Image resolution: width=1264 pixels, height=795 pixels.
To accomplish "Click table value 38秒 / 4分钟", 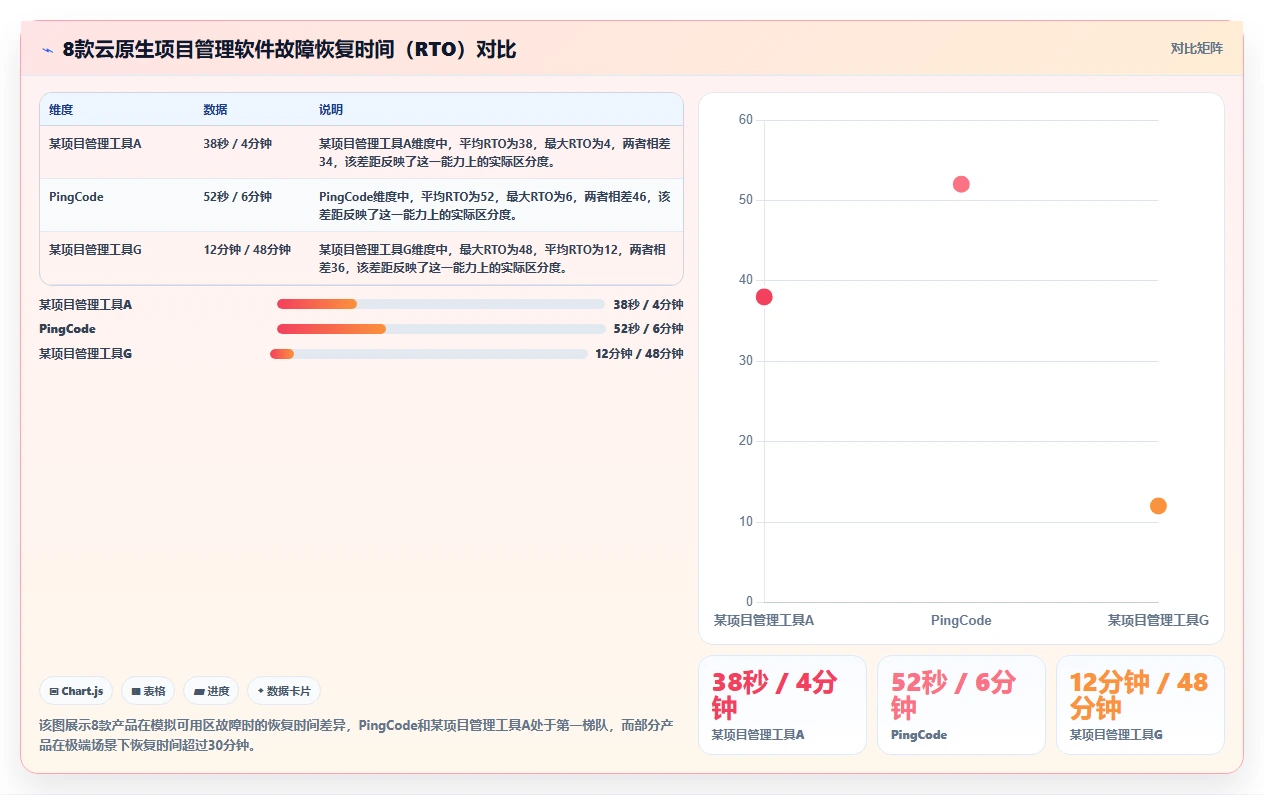I will pyautogui.click(x=237, y=144).
